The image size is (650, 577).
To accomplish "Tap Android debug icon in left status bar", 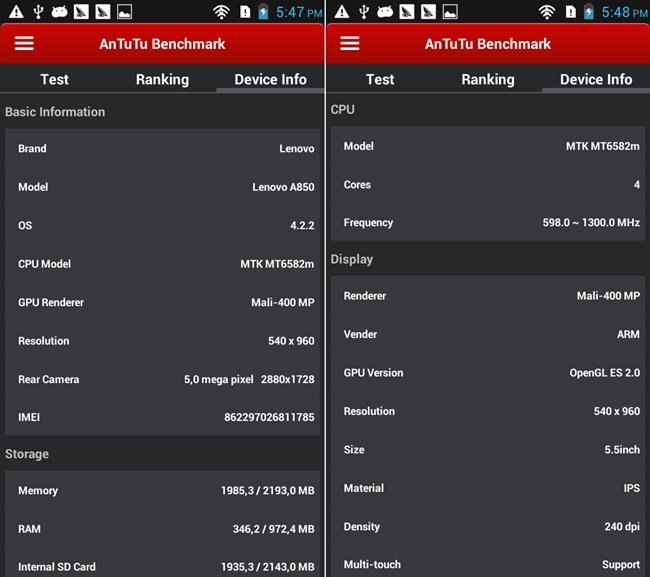I will [59, 12].
